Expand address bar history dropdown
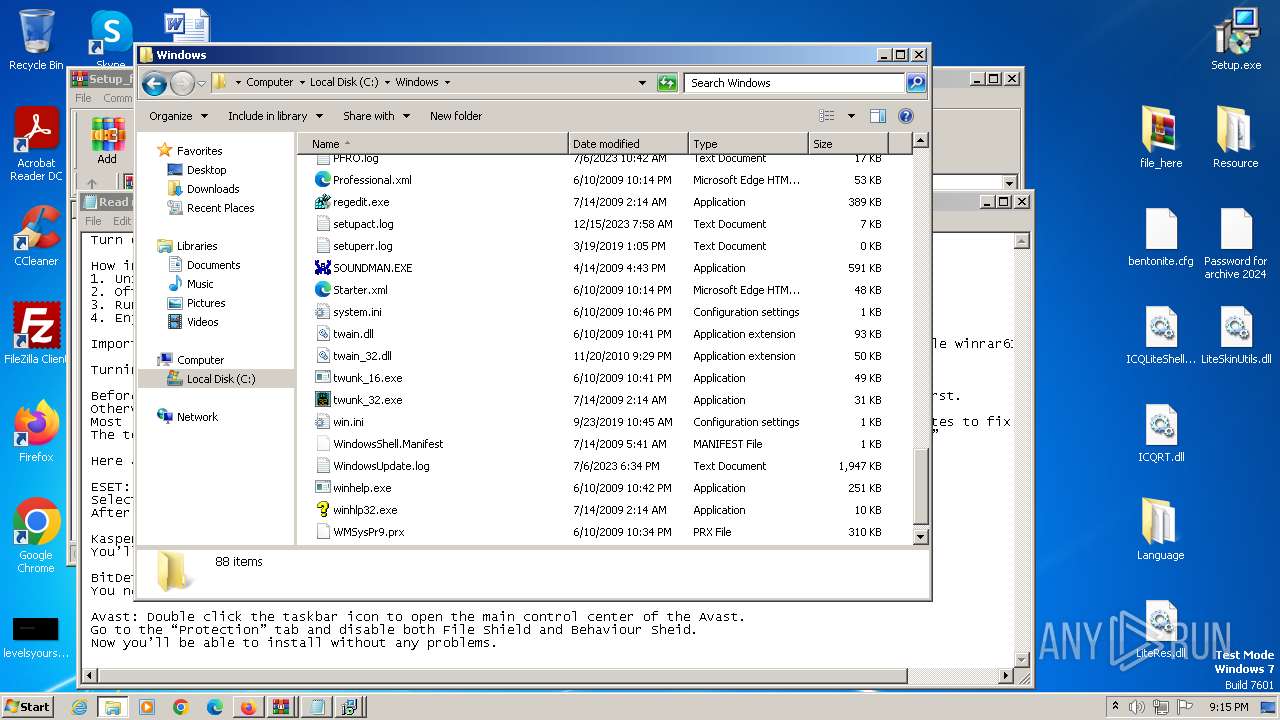Viewport: 1280px width, 720px height. point(642,83)
